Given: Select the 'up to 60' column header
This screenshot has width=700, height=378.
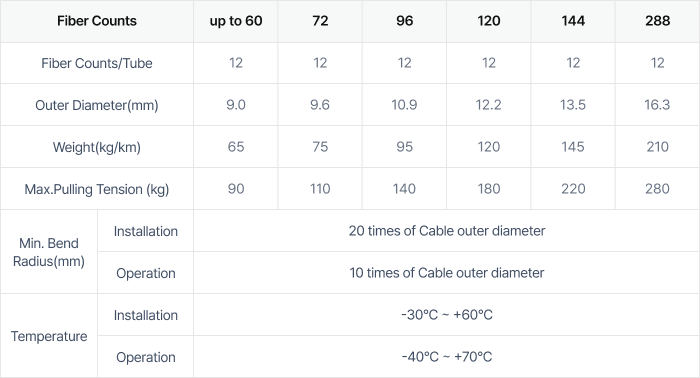Looking at the screenshot, I should coord(236,21).
